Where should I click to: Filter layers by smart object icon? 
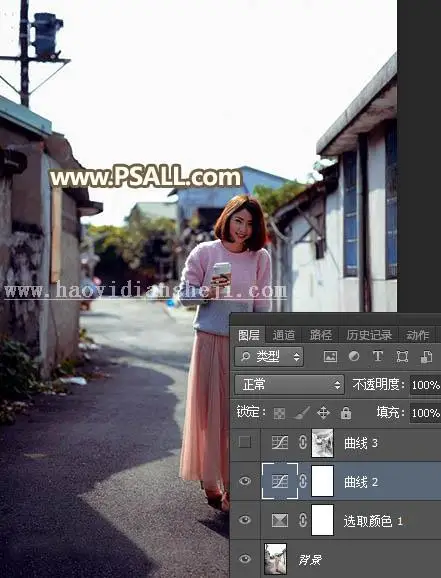pos(426,356)
